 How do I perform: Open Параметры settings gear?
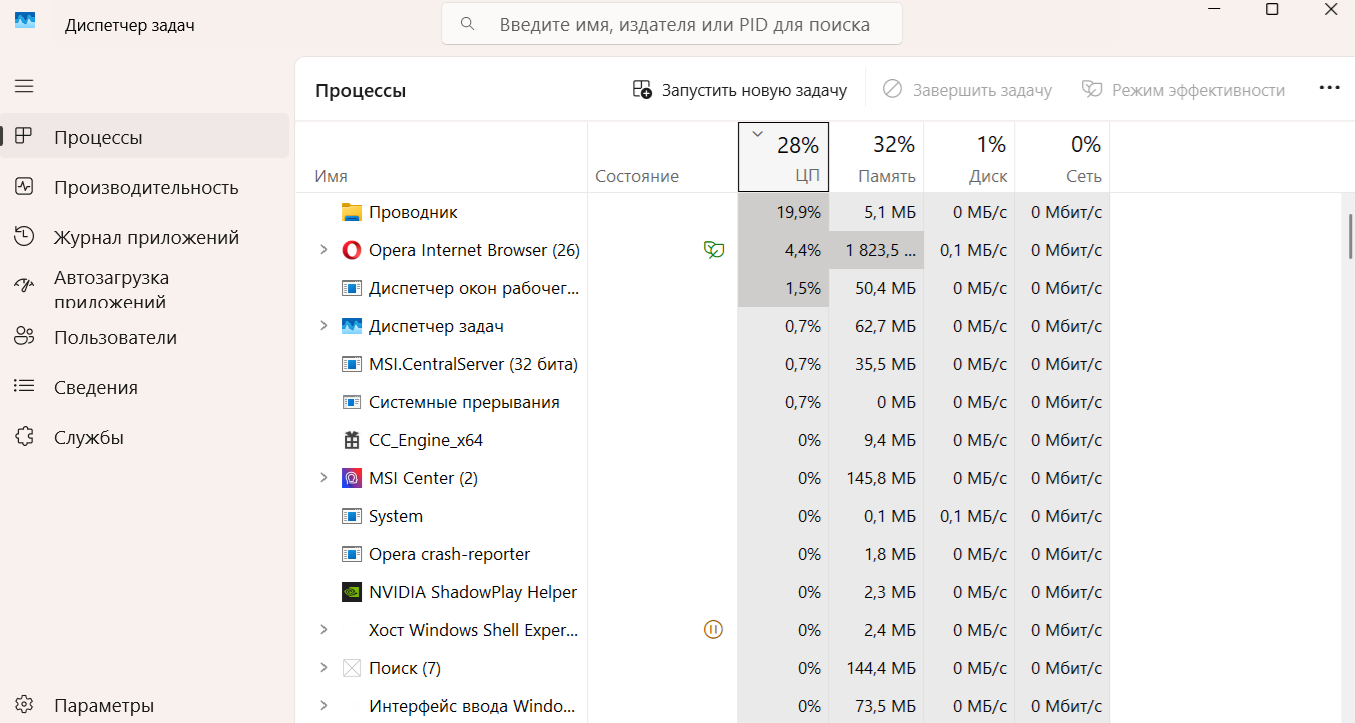(24, 705)
